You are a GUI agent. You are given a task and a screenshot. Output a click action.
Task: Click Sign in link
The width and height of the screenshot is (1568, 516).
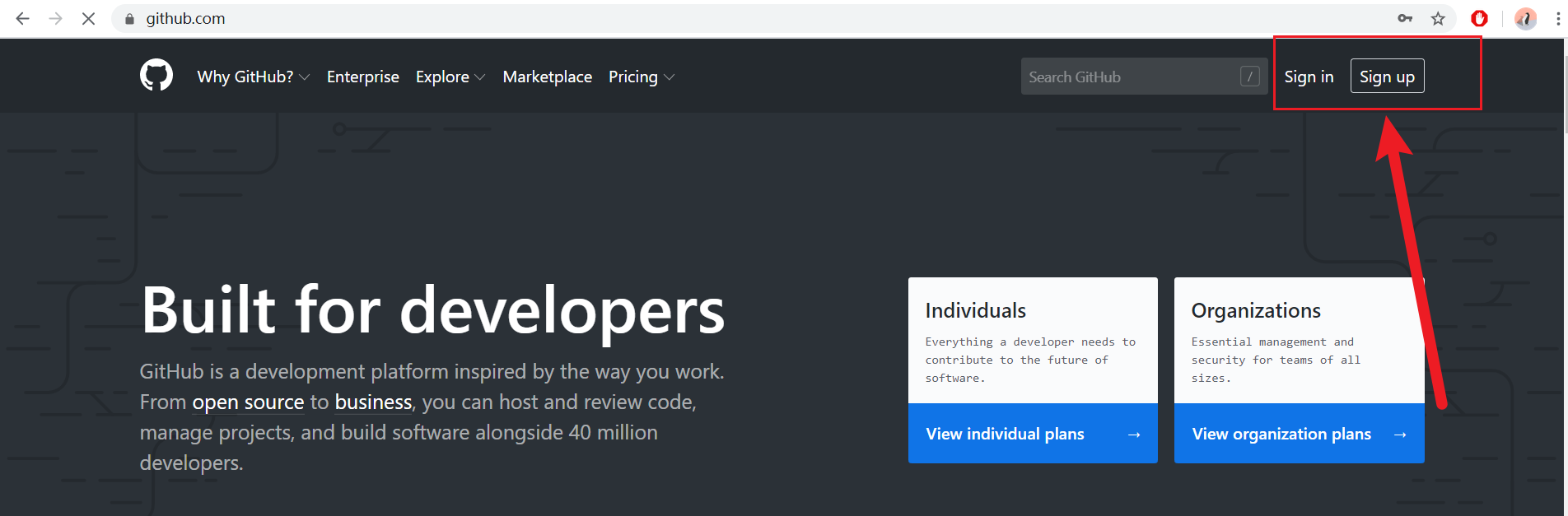[x=1309, y=77]
